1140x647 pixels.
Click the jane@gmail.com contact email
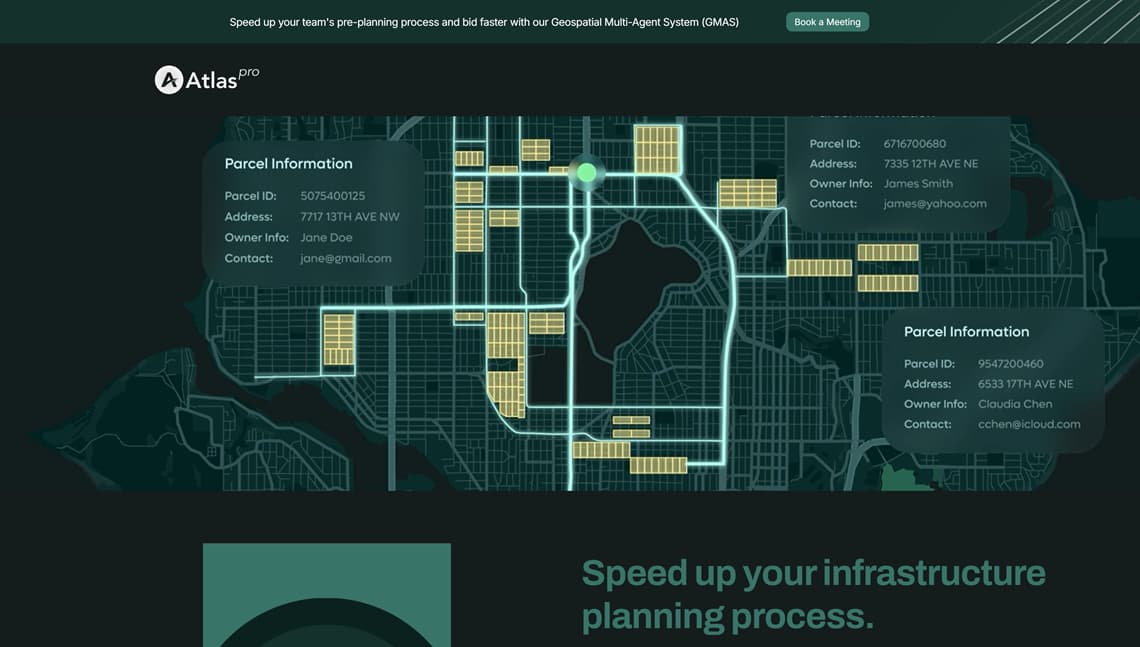tap(346, 258)
